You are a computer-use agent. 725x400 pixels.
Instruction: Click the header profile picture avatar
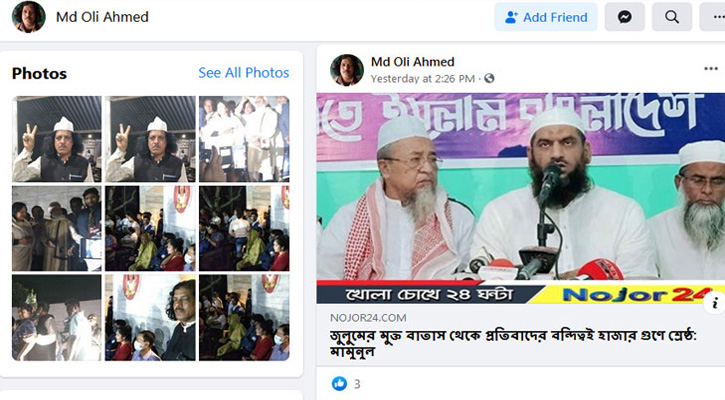tap(29, 17)
